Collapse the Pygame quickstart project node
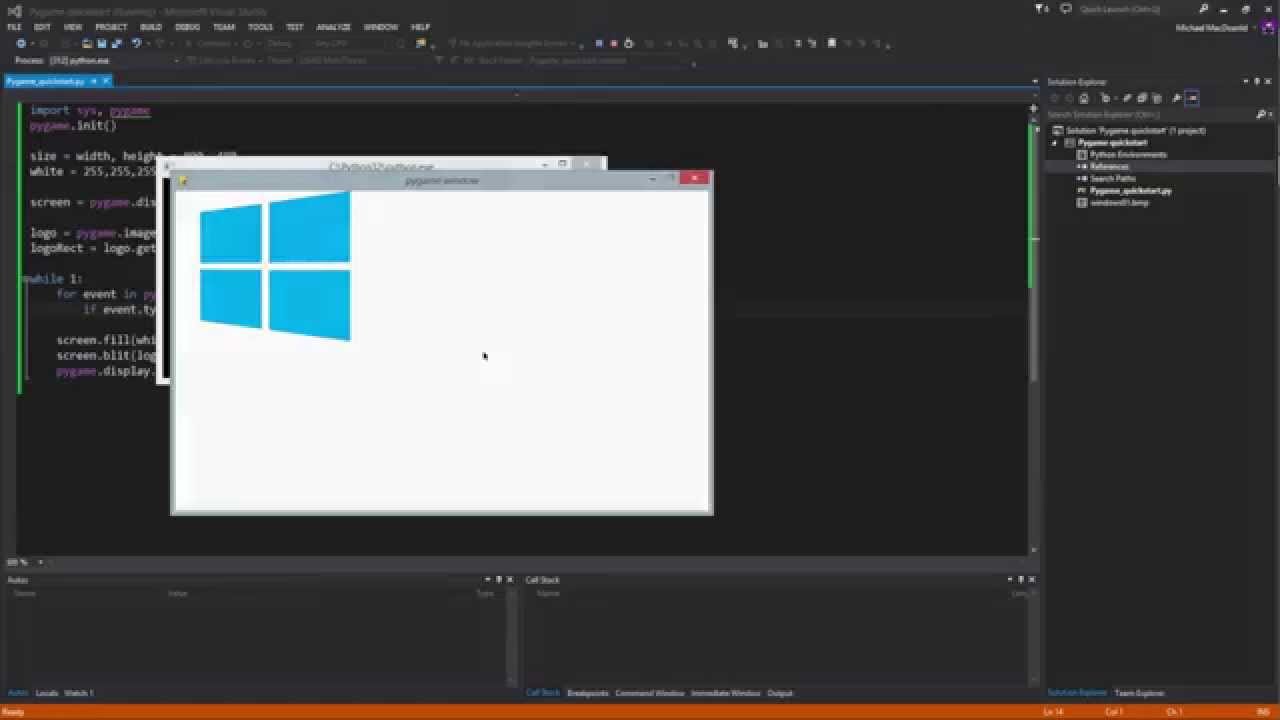Image resolution: width=1280 pixels, height=720 pixels. pos(1054,142)
